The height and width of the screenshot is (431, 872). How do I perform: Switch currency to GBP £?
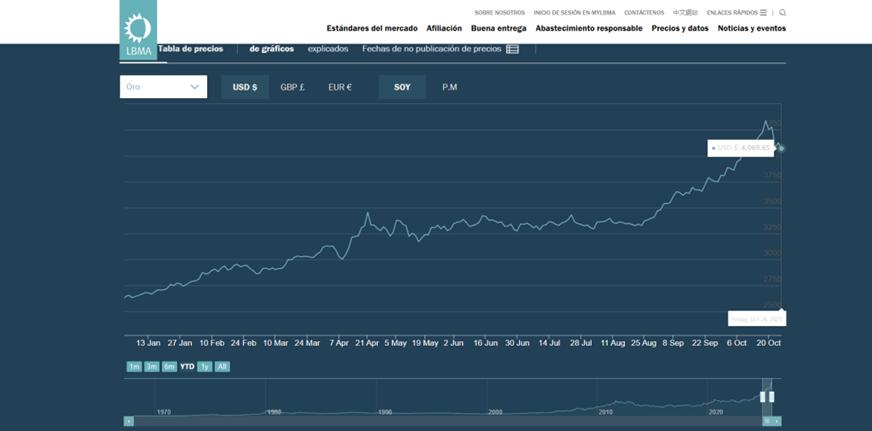[x=292, y=87]
